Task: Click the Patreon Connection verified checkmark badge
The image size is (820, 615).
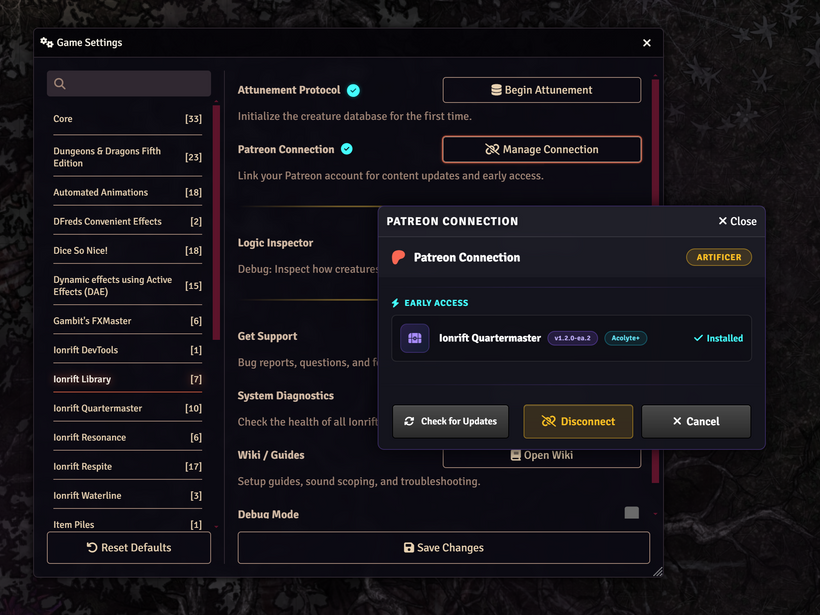Action: pos(347,149)
